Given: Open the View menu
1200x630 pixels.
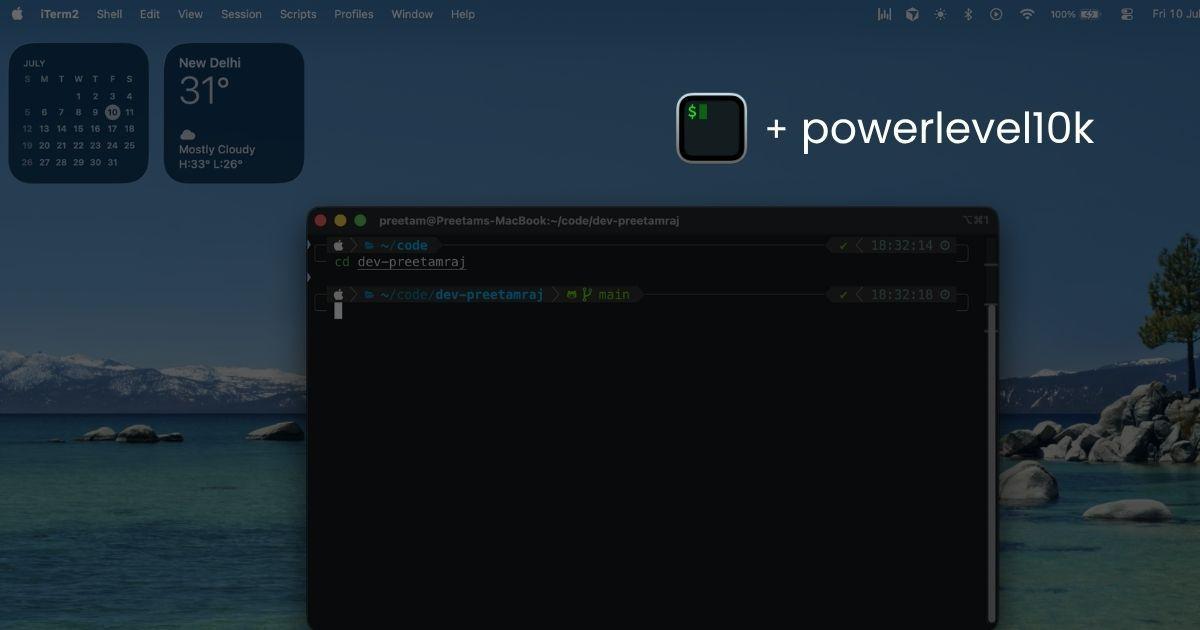Looking at the screenshot, I should pyautogui.click(x=190, y=14).
